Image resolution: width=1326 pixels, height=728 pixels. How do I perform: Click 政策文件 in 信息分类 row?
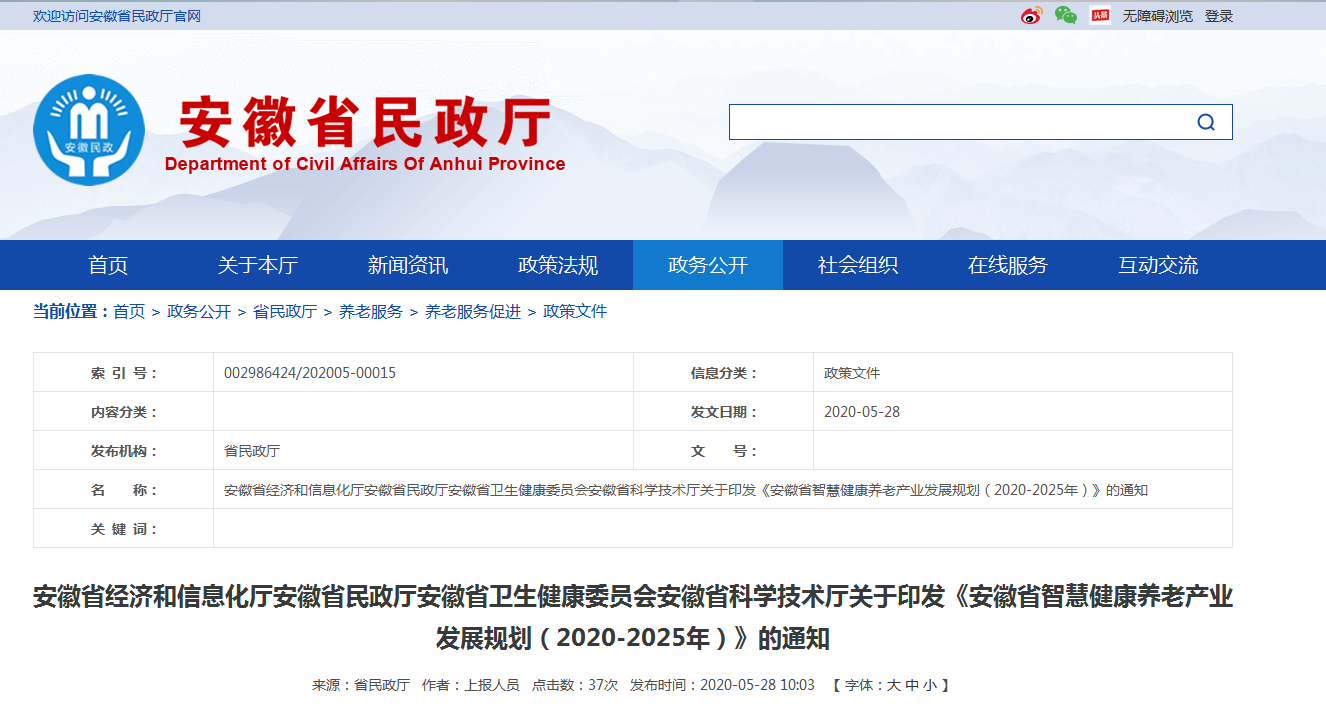coord(852,373)
